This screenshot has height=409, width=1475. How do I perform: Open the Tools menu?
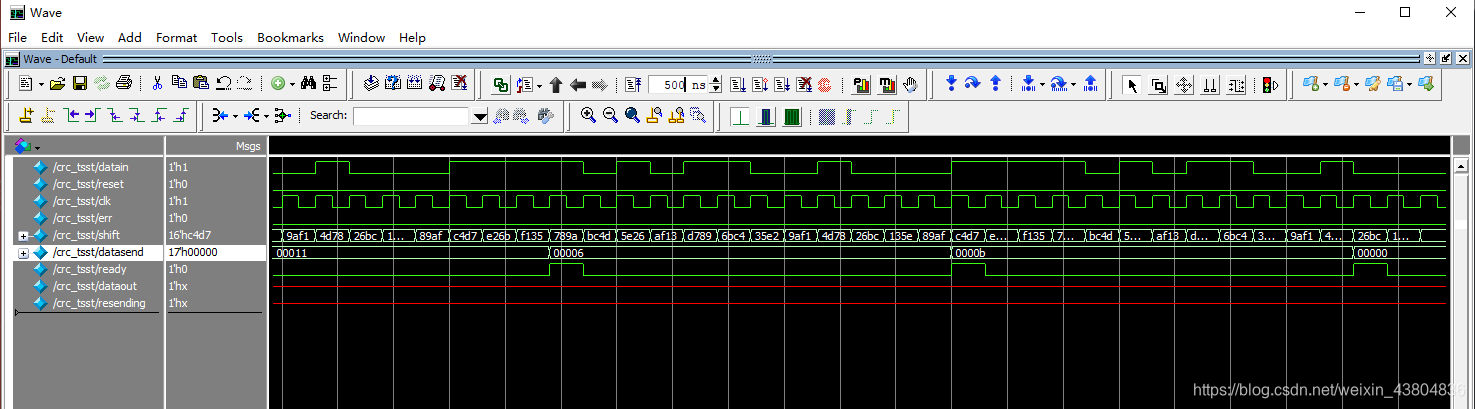pos(227,37)
